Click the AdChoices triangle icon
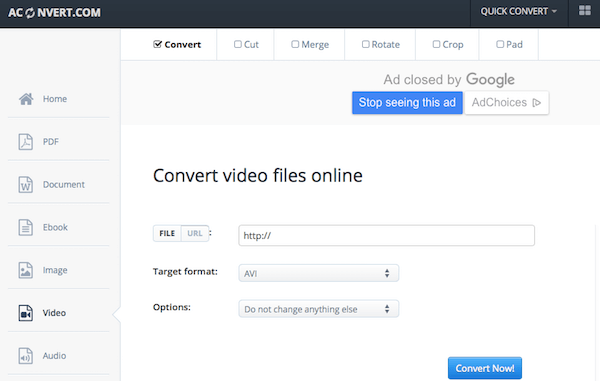The image size is (600, 381). coord(536,103)
